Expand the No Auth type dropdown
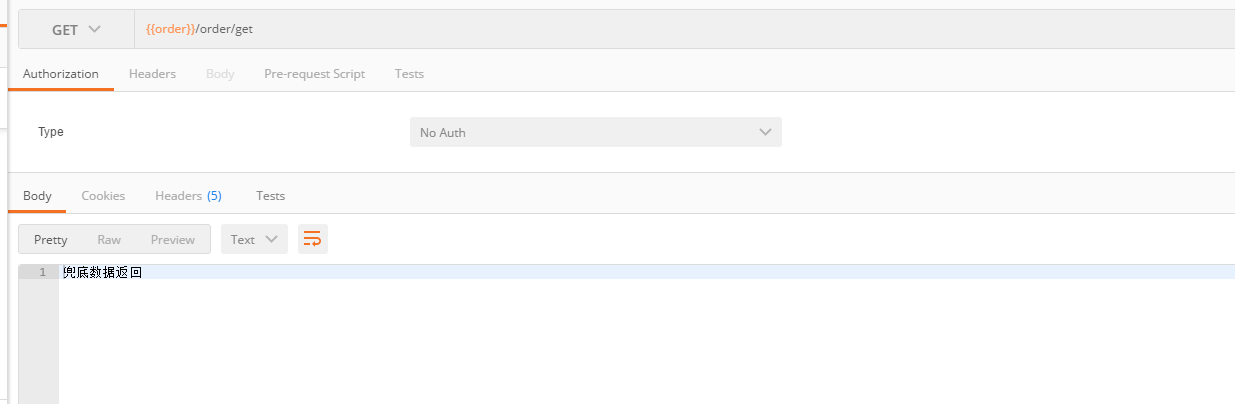The height and width of the screenshot is (404, 1235). click(595, 132)
